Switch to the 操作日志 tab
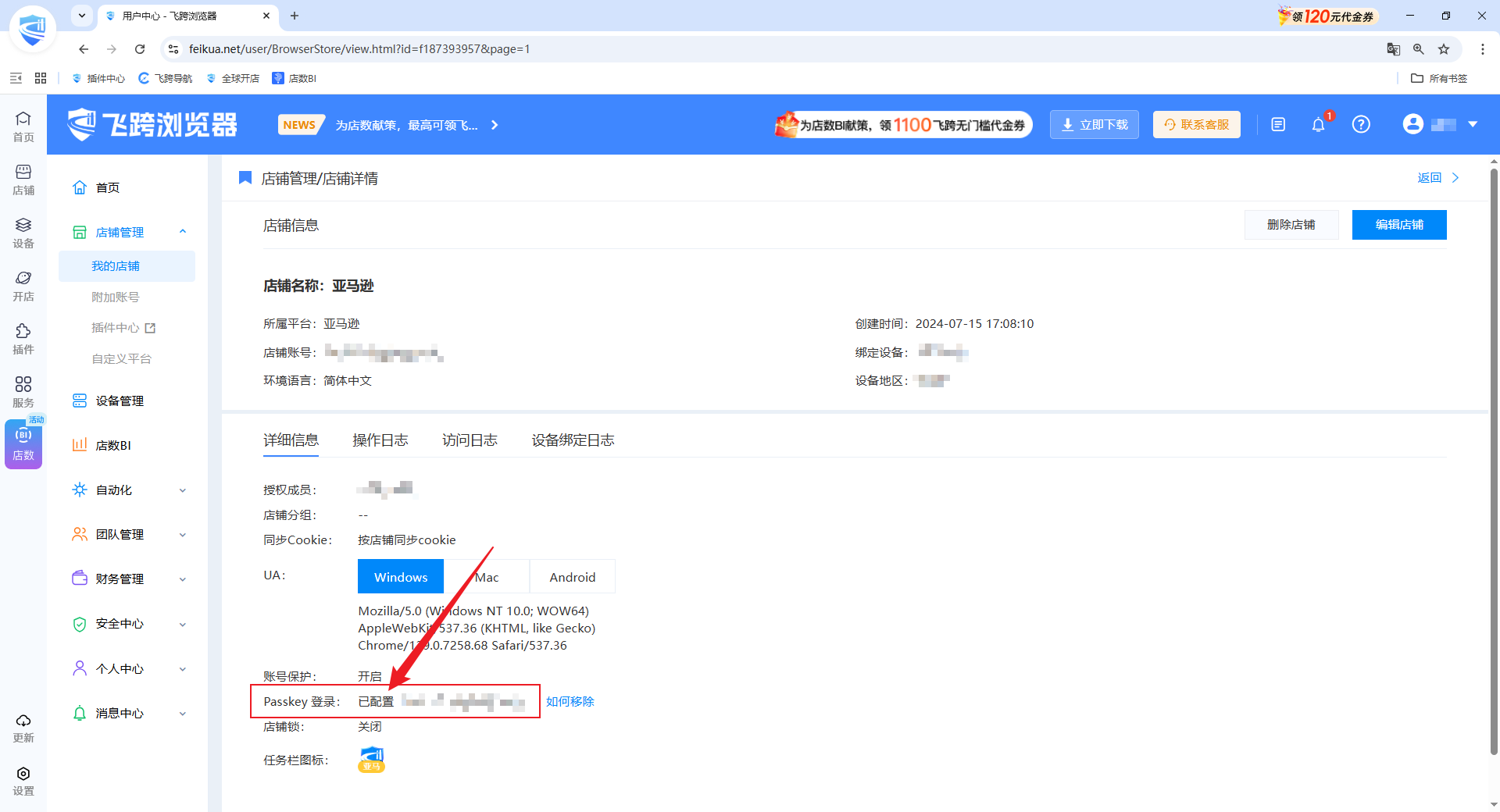Screen dimensions: 1500x812 click(x=380, y=440)
